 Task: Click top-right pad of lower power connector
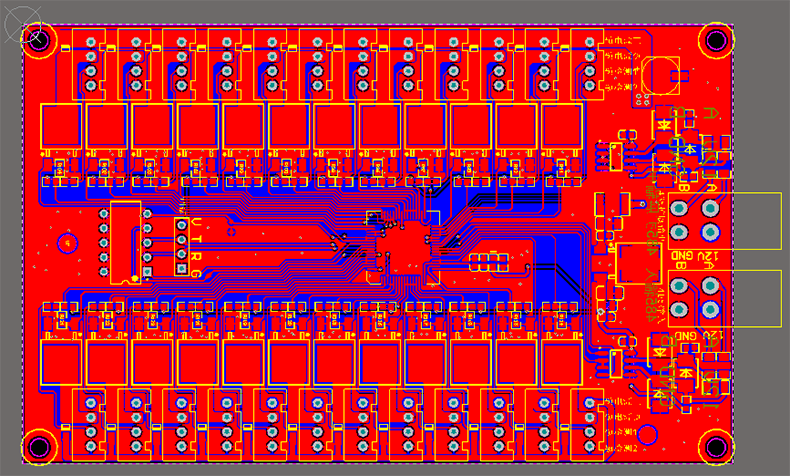click(x=711, y=286)
